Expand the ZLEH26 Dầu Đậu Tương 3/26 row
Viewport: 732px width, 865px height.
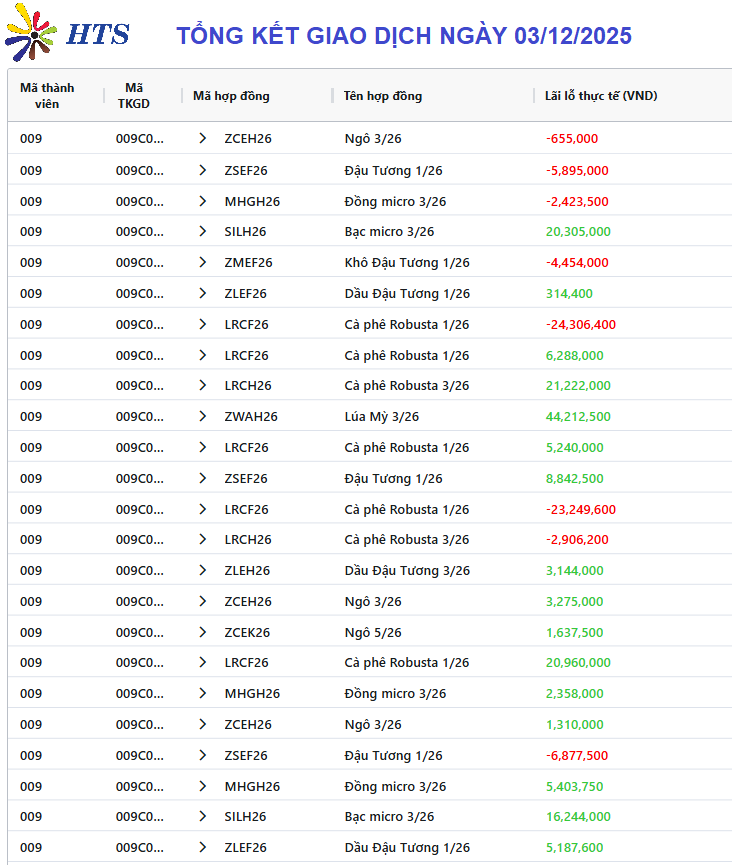click(x=203, y=570)
